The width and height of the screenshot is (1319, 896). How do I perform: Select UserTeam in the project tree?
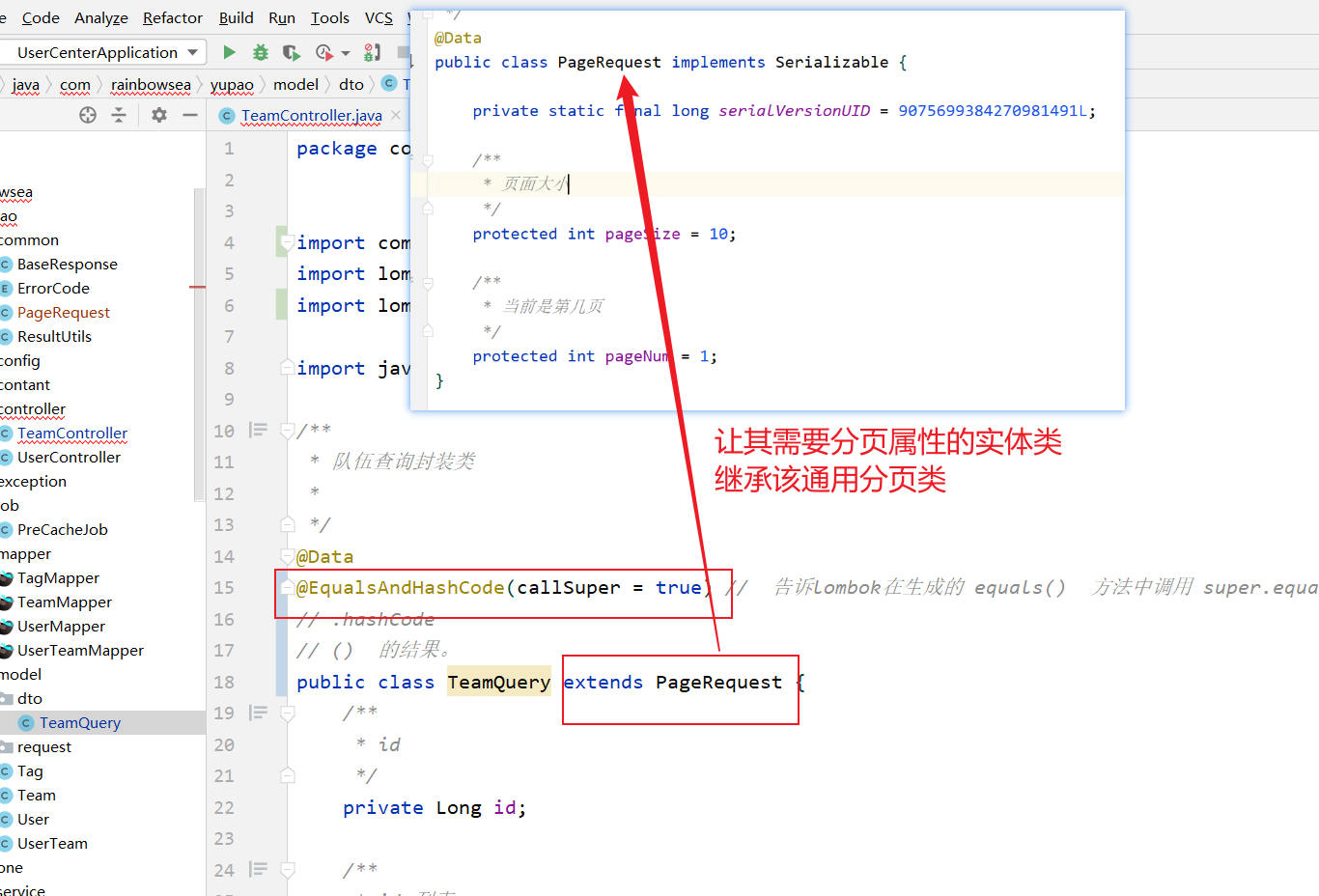[52, 844]
